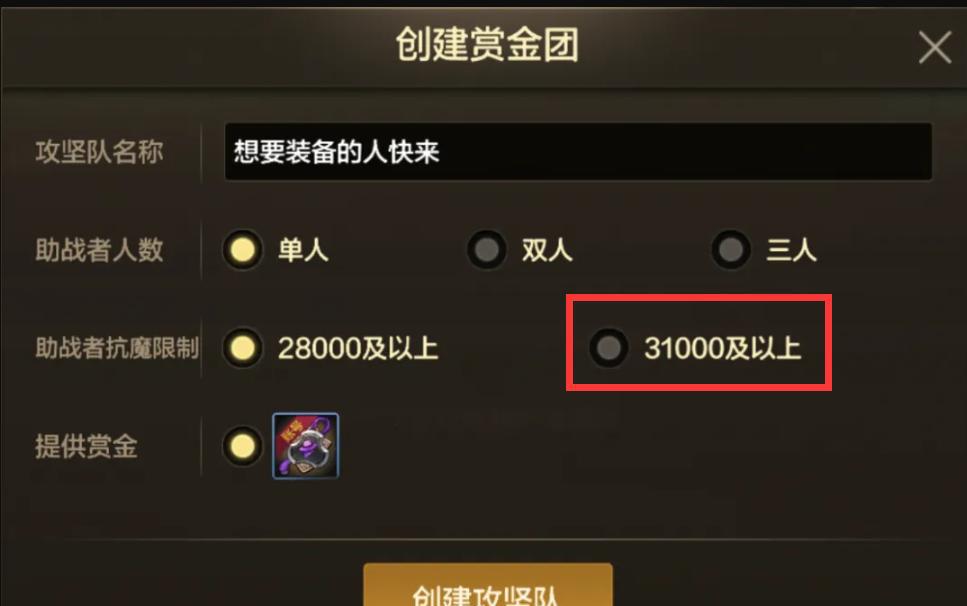Click the 助战者抗魔限制 row label

[x=117, y=348]
